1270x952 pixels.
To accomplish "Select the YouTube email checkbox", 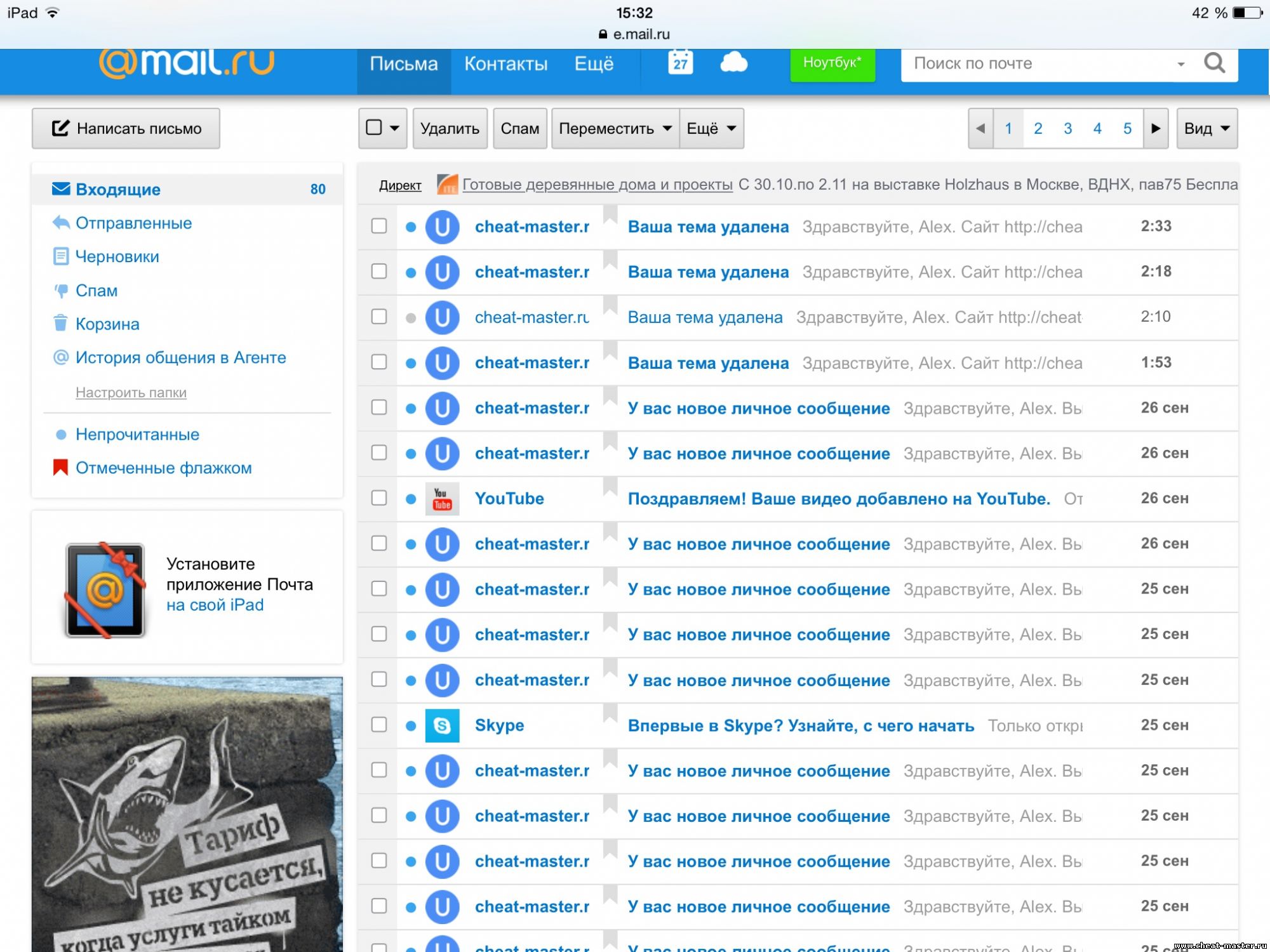I will (x=379, y=498).
